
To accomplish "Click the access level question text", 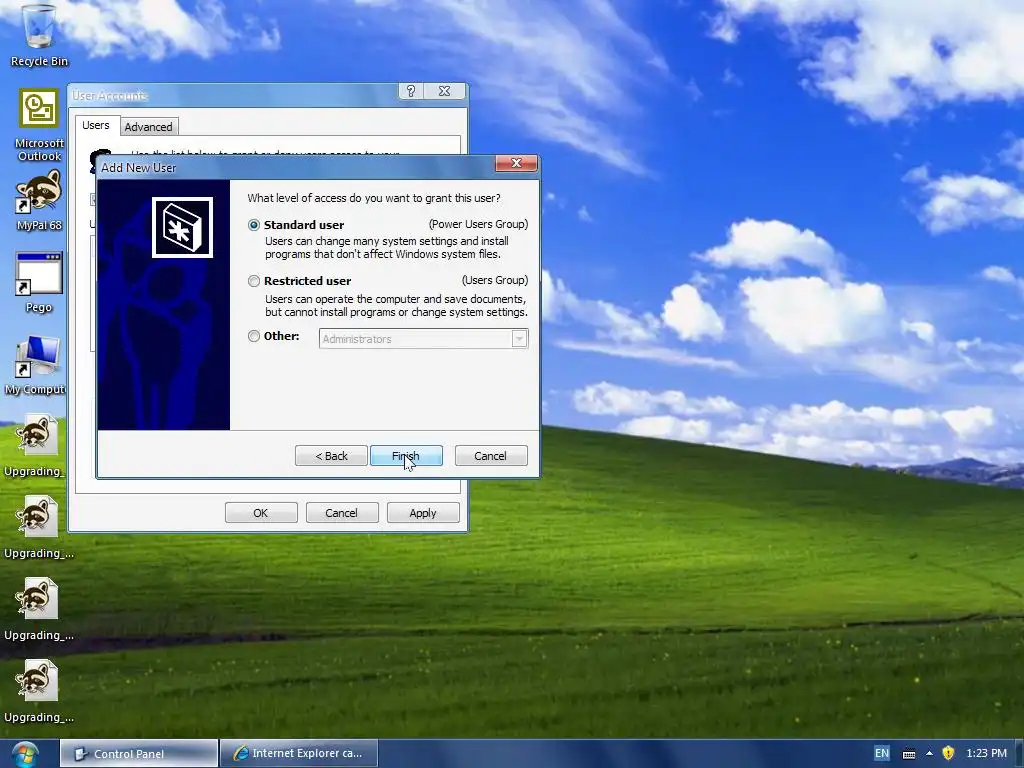I will click(x=374, y=198).
